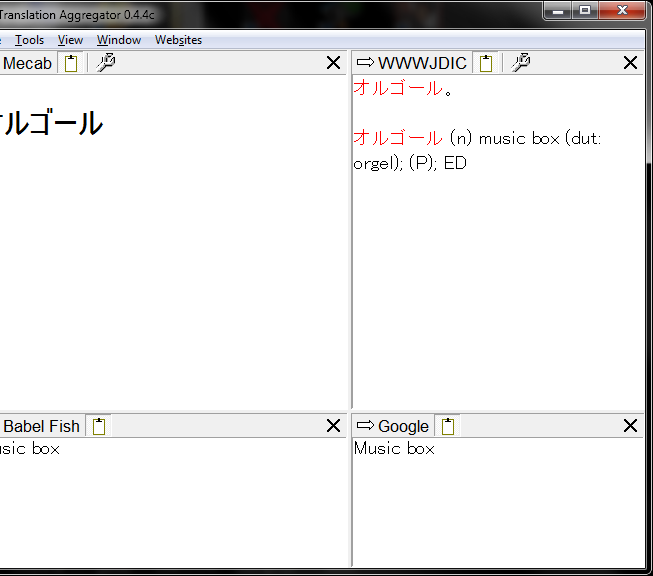Close the WWWJDIC panel

[630, 63]
